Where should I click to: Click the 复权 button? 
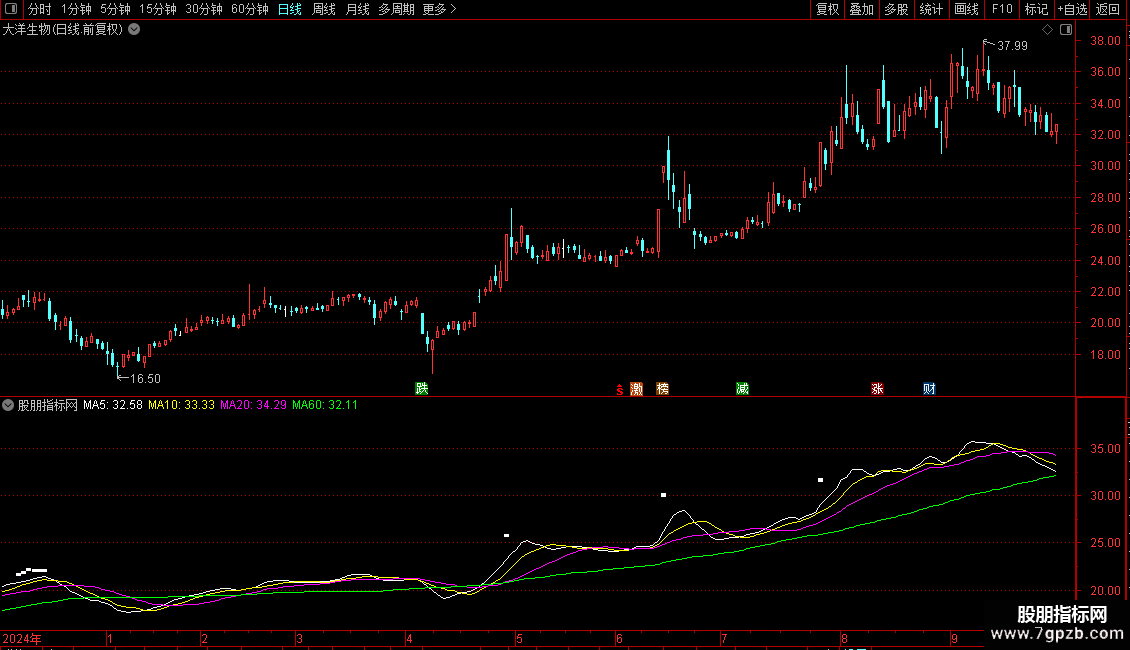click(x=827, y=9)
